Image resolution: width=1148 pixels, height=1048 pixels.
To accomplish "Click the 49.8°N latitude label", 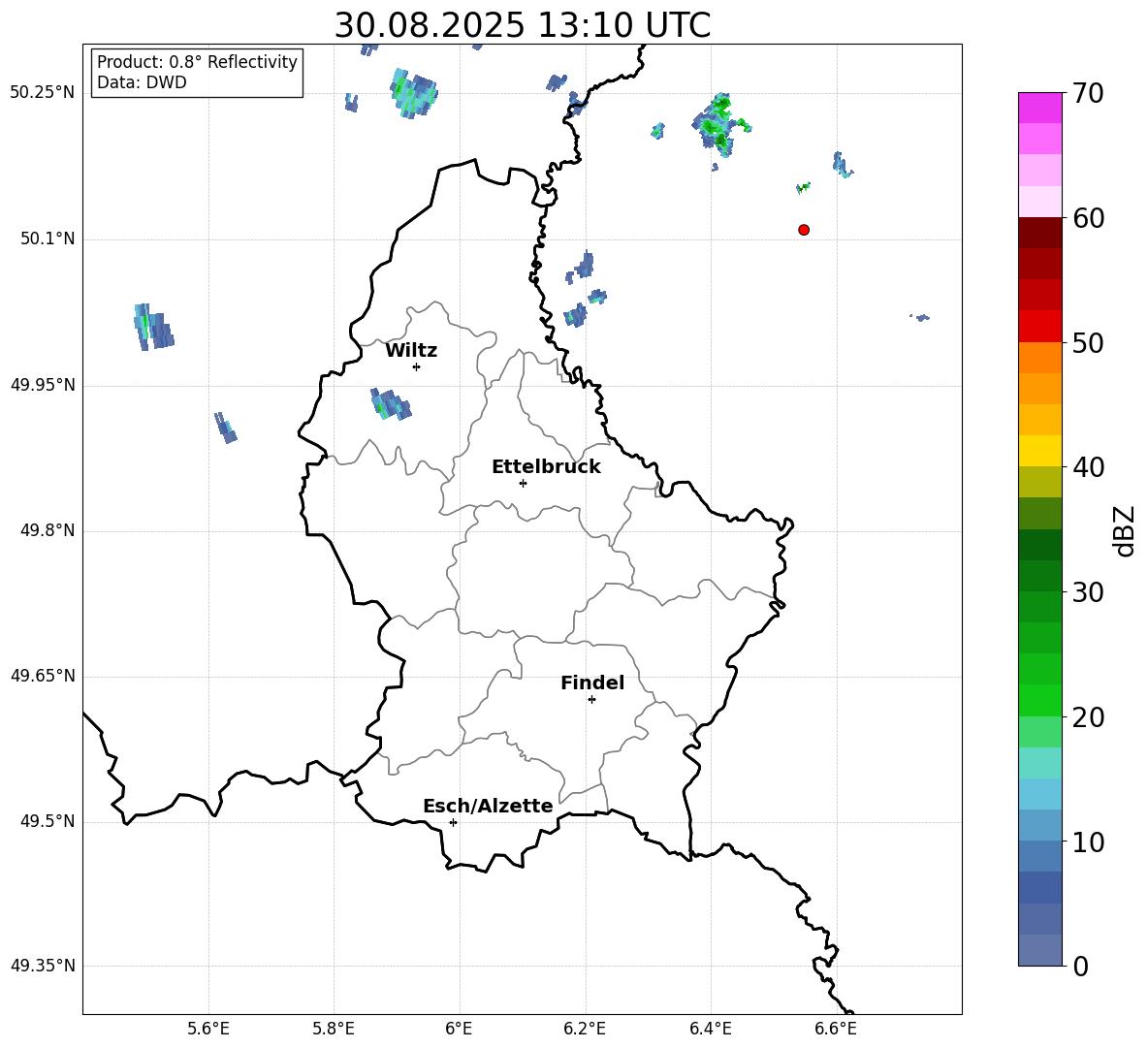I will click(x=48, y=530).
